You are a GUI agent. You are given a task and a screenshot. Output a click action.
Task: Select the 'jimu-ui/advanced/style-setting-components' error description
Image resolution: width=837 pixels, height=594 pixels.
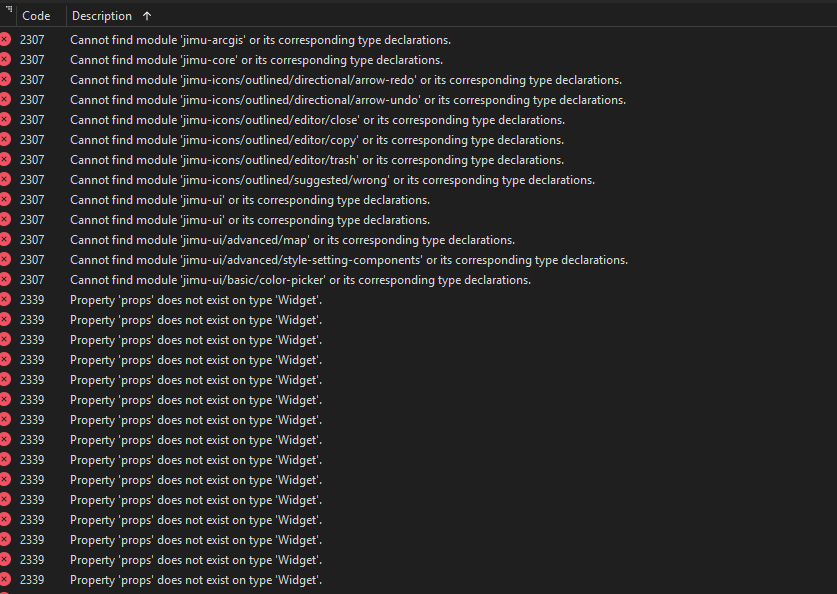[x=349, y=260]
